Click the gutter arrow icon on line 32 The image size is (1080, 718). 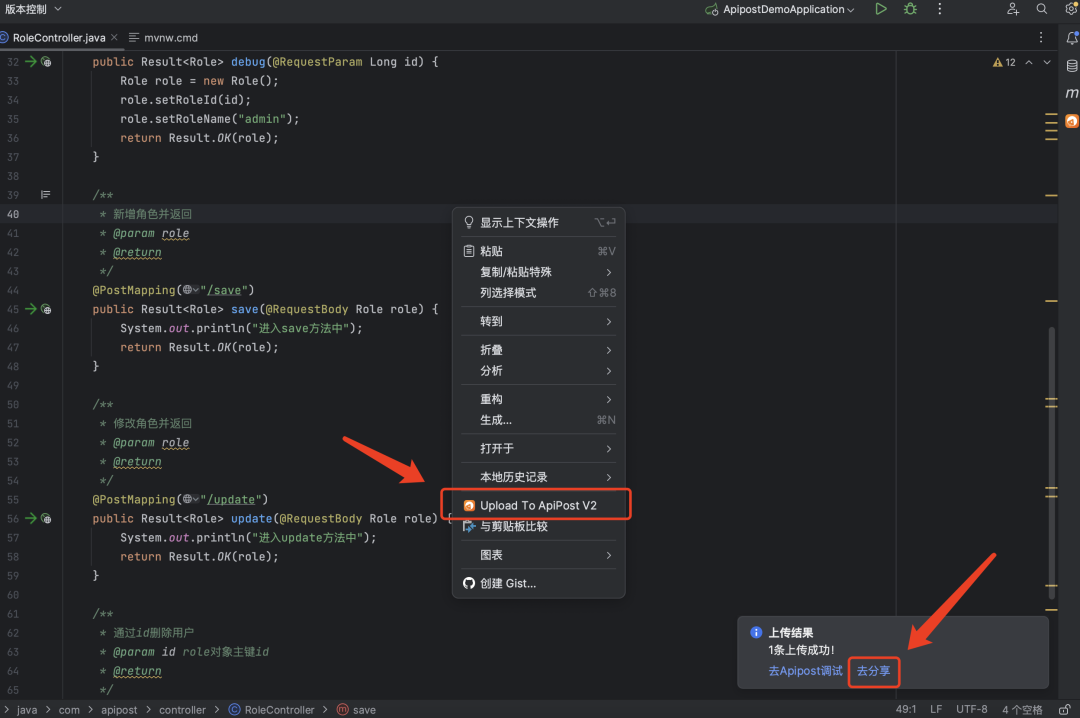click(31, 62)
